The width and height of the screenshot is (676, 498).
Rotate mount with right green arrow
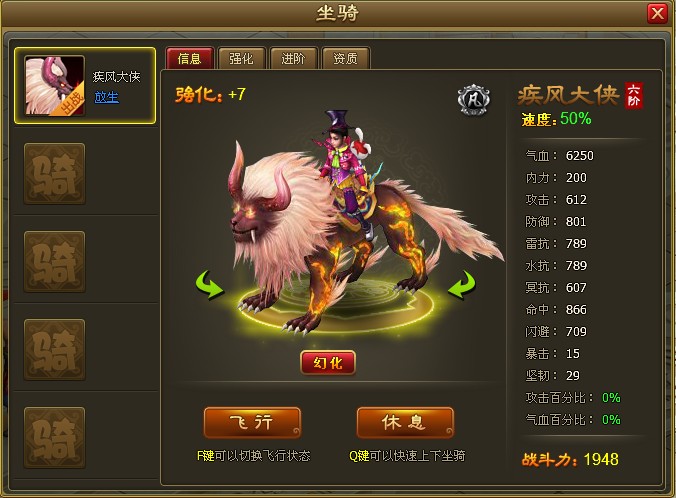(462, 285)
